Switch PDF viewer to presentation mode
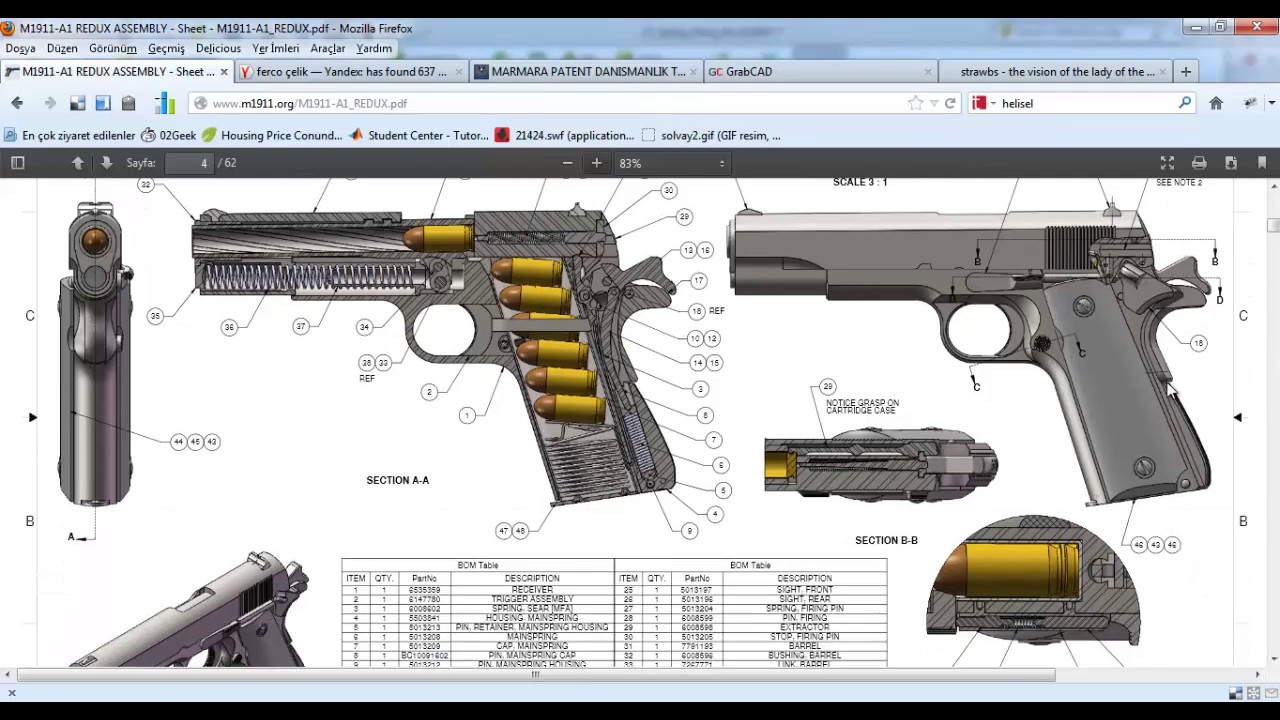1280x720 pixels. coord(1167,163)
